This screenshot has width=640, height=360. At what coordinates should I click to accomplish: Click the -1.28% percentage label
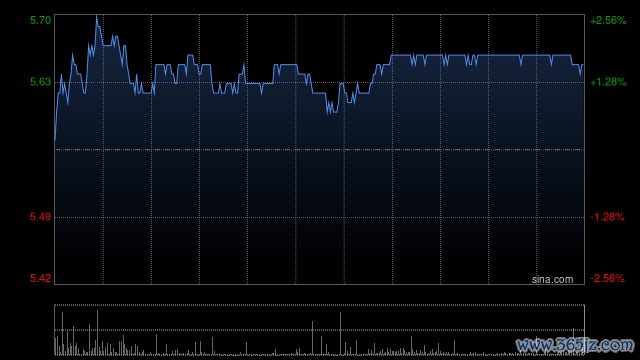tap(607, 217)
